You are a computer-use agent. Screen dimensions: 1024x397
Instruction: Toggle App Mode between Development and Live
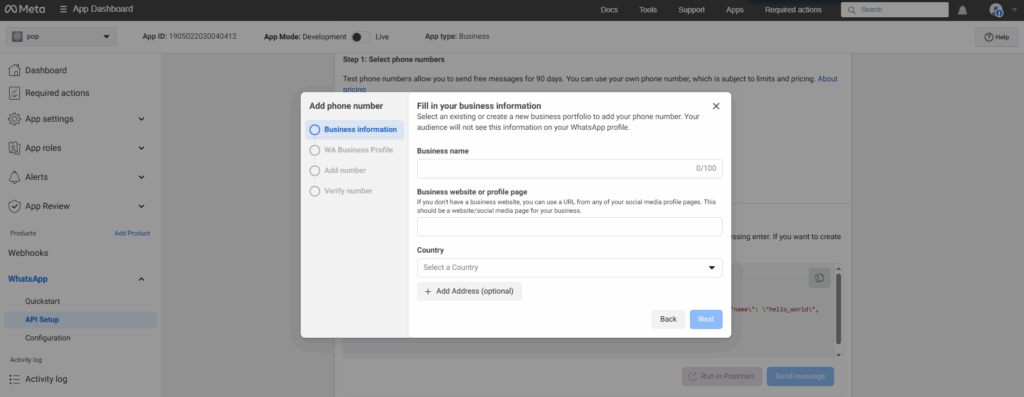pyautogui.click(x=360, y=37)
